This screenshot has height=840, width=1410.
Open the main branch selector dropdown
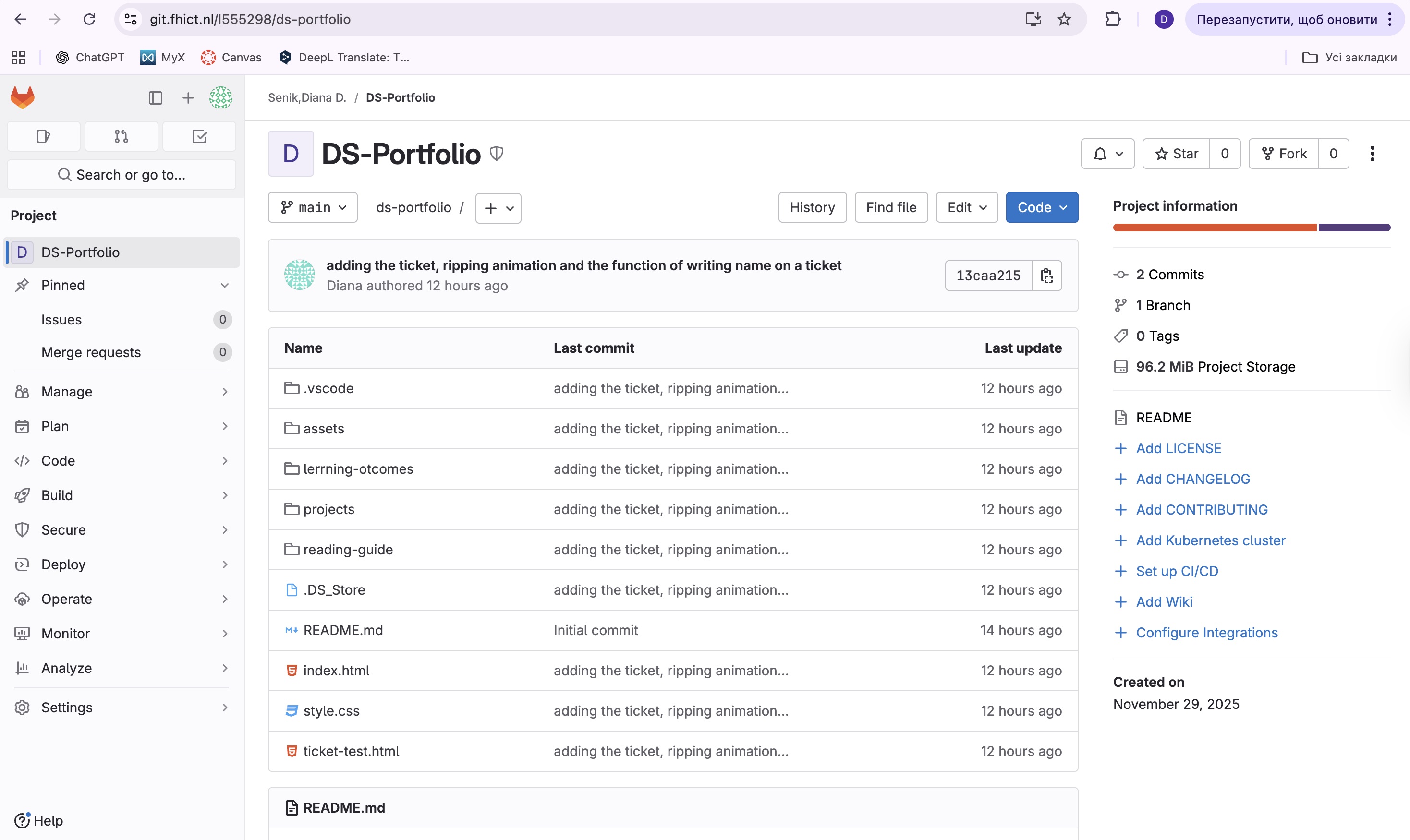[x=313, y=208]
